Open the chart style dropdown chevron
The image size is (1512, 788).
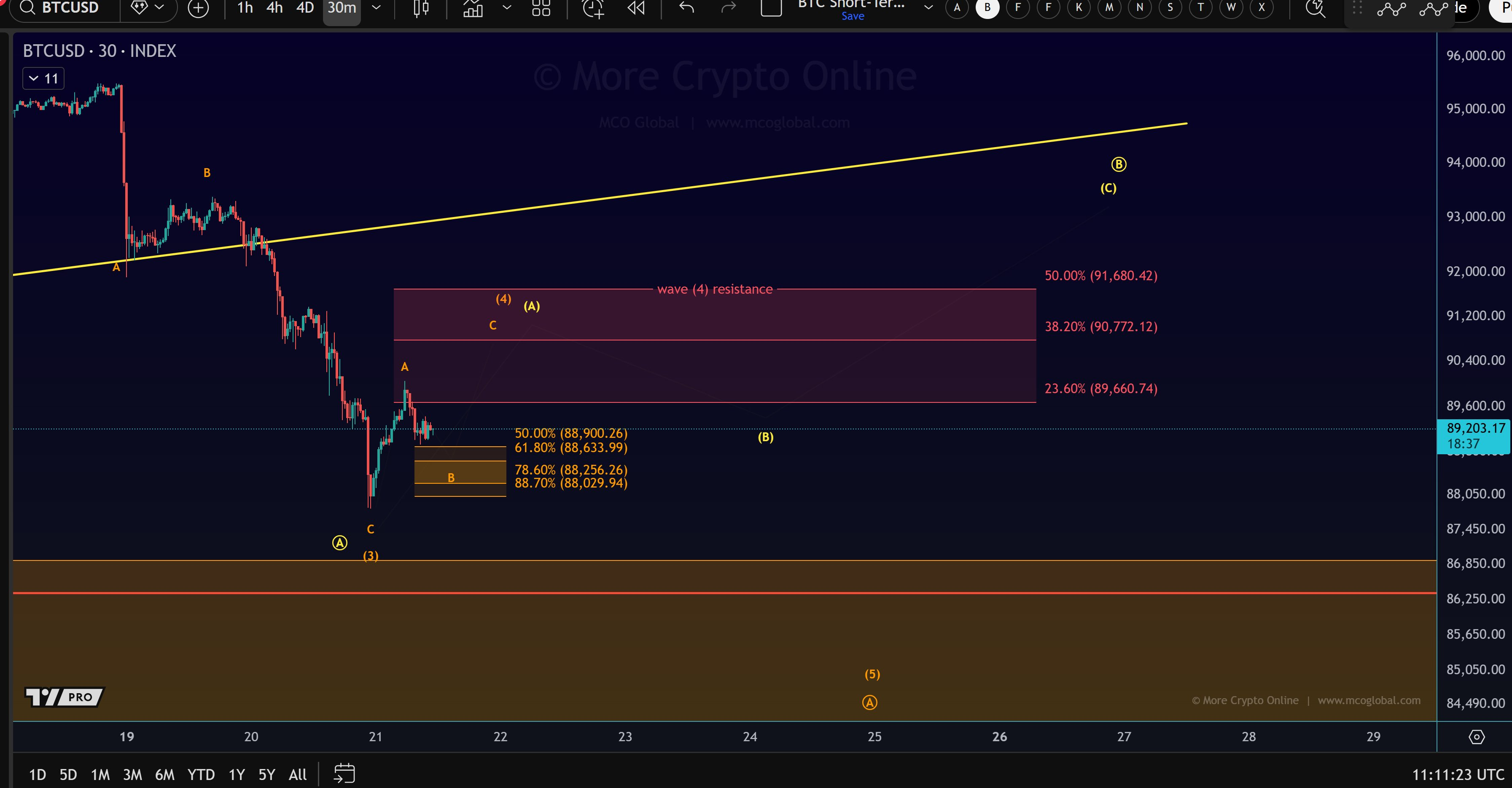coord(506,8)
